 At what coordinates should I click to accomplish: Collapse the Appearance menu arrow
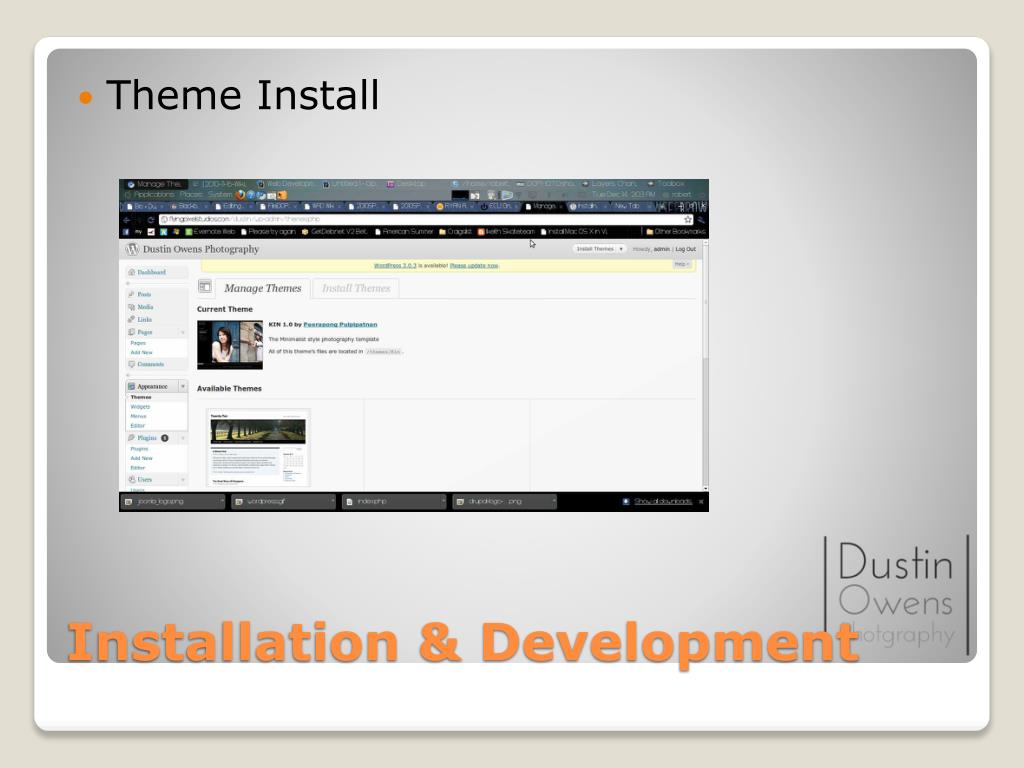pos(183,387)
